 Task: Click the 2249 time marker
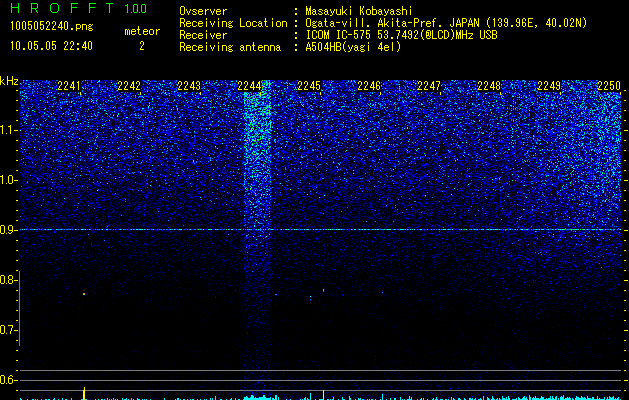549,86
